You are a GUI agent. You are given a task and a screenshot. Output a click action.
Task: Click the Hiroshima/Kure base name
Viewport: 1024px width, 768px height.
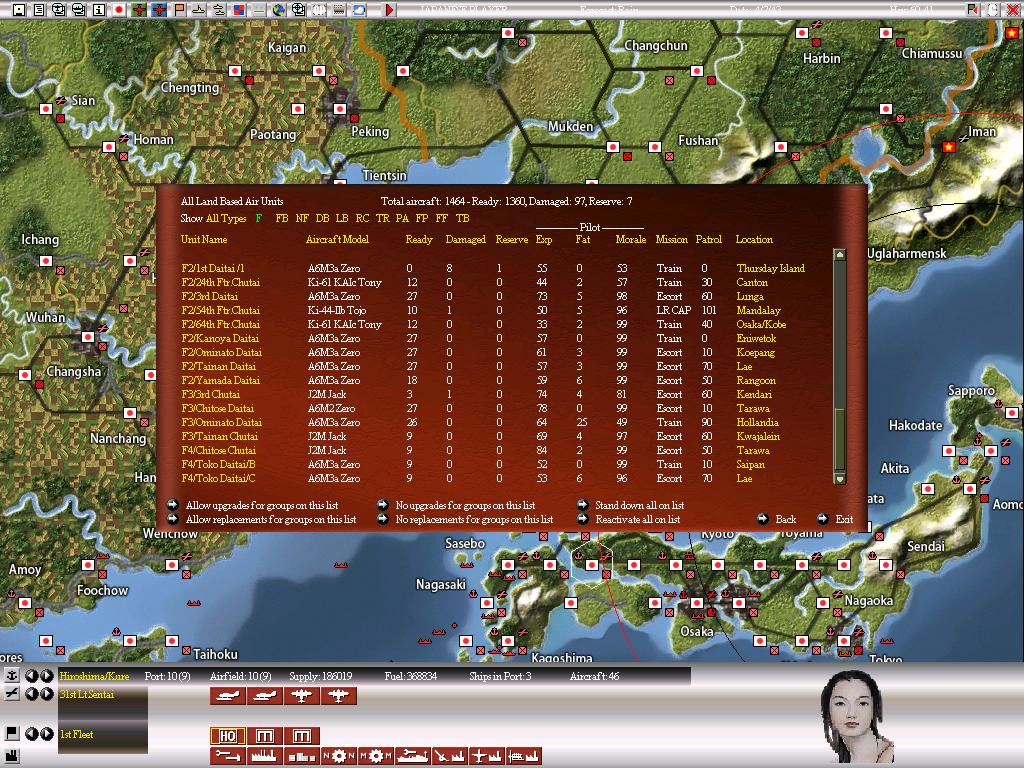point(95,676)
